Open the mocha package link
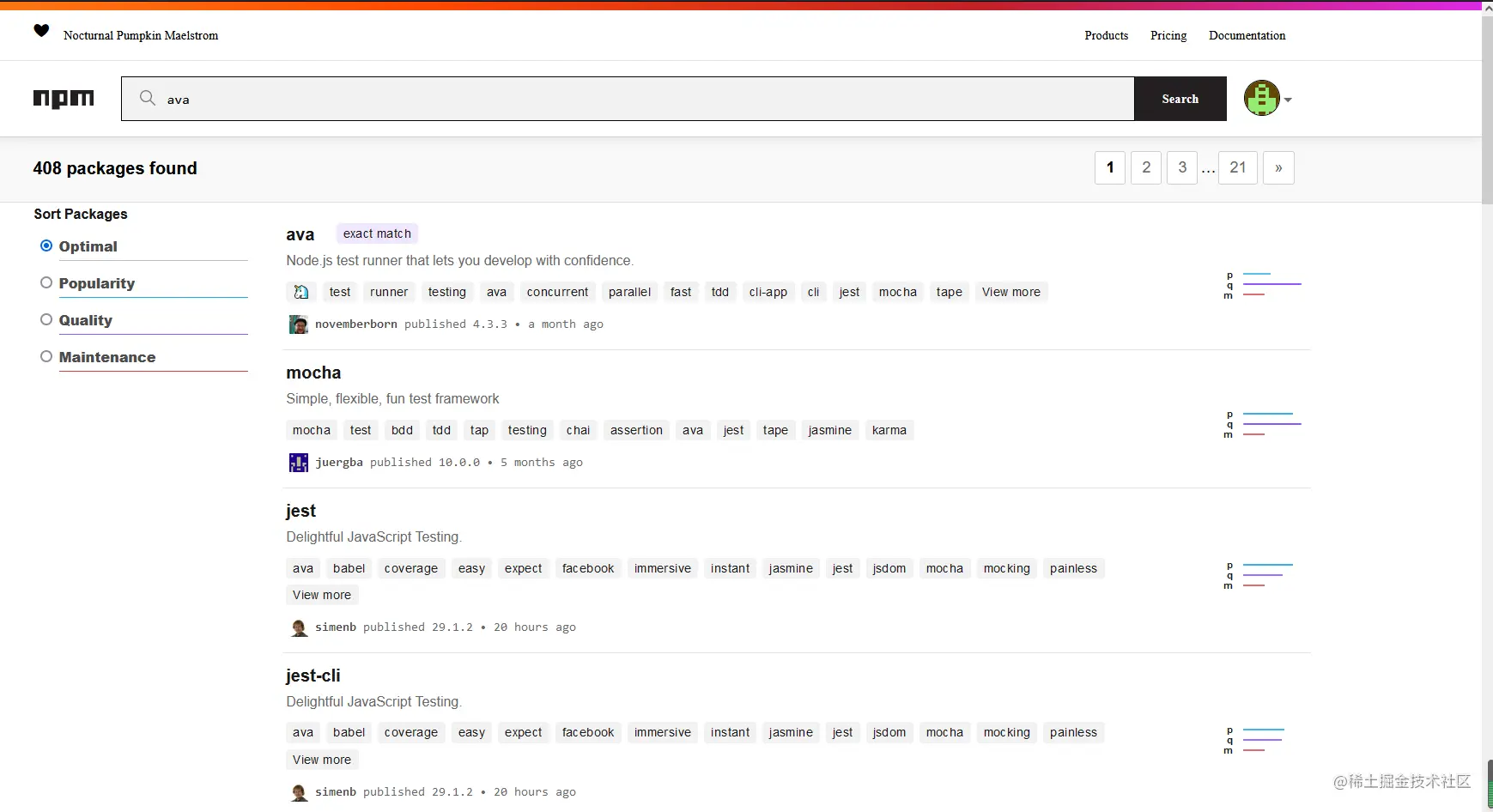 tap(313, 373)
